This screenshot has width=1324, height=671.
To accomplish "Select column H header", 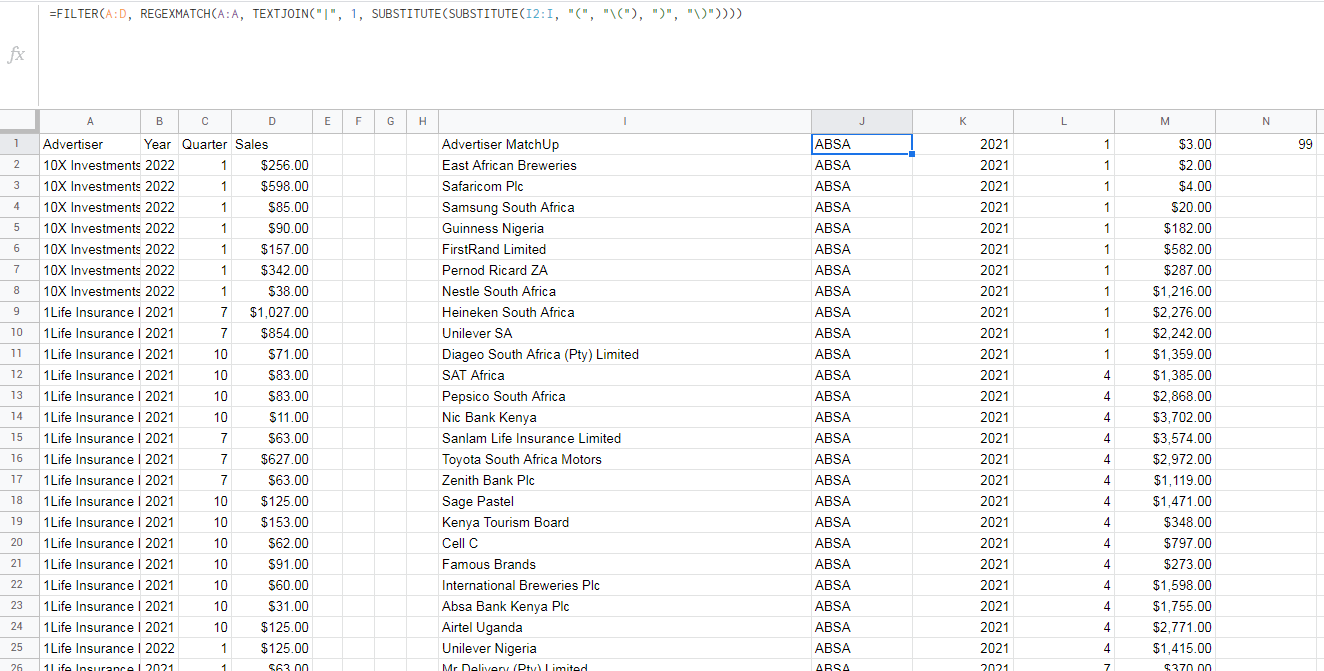I will coord(423,121).
